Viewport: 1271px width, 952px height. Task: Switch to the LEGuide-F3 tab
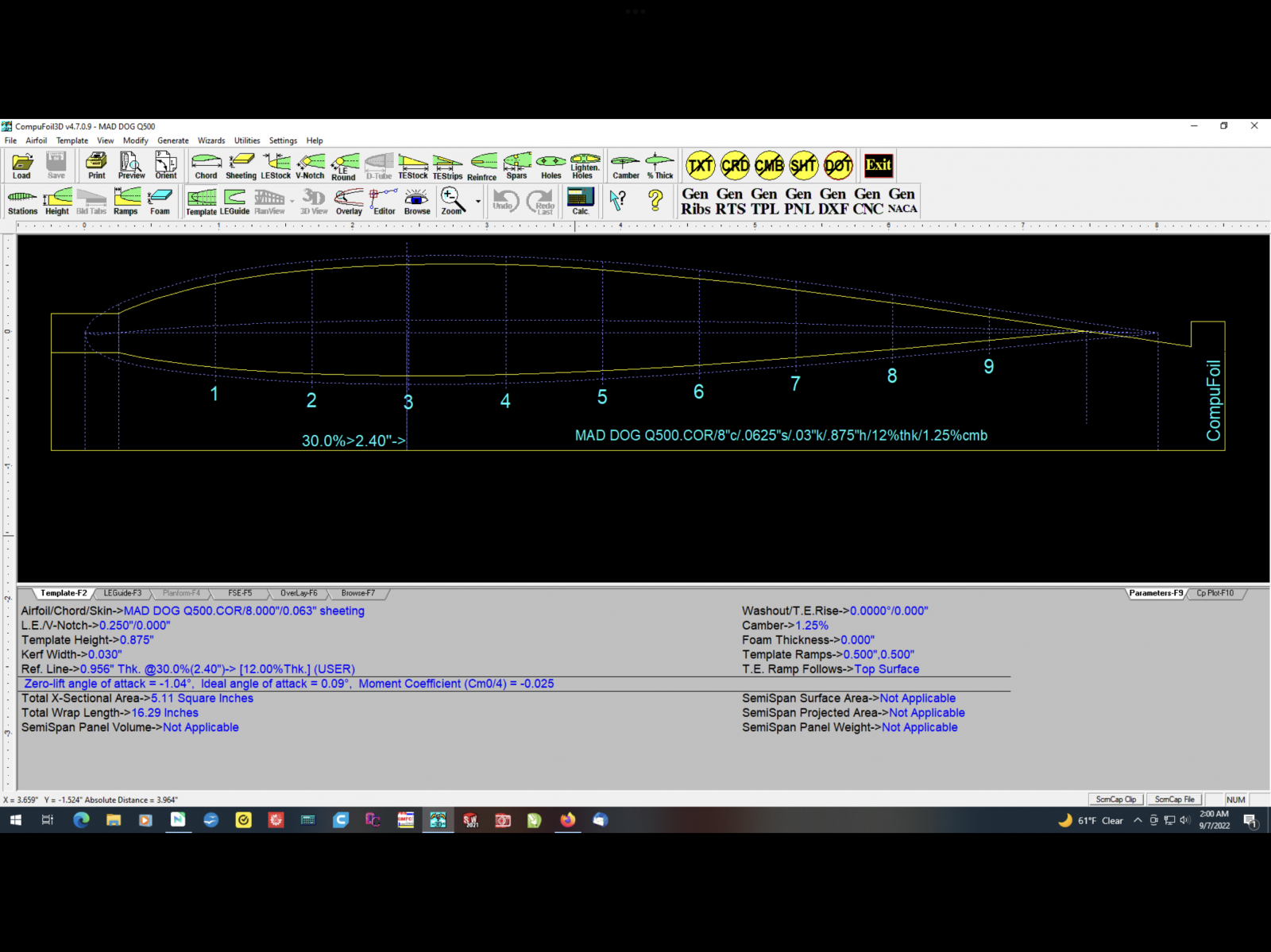pyautogui.click(x=122, y=593)
